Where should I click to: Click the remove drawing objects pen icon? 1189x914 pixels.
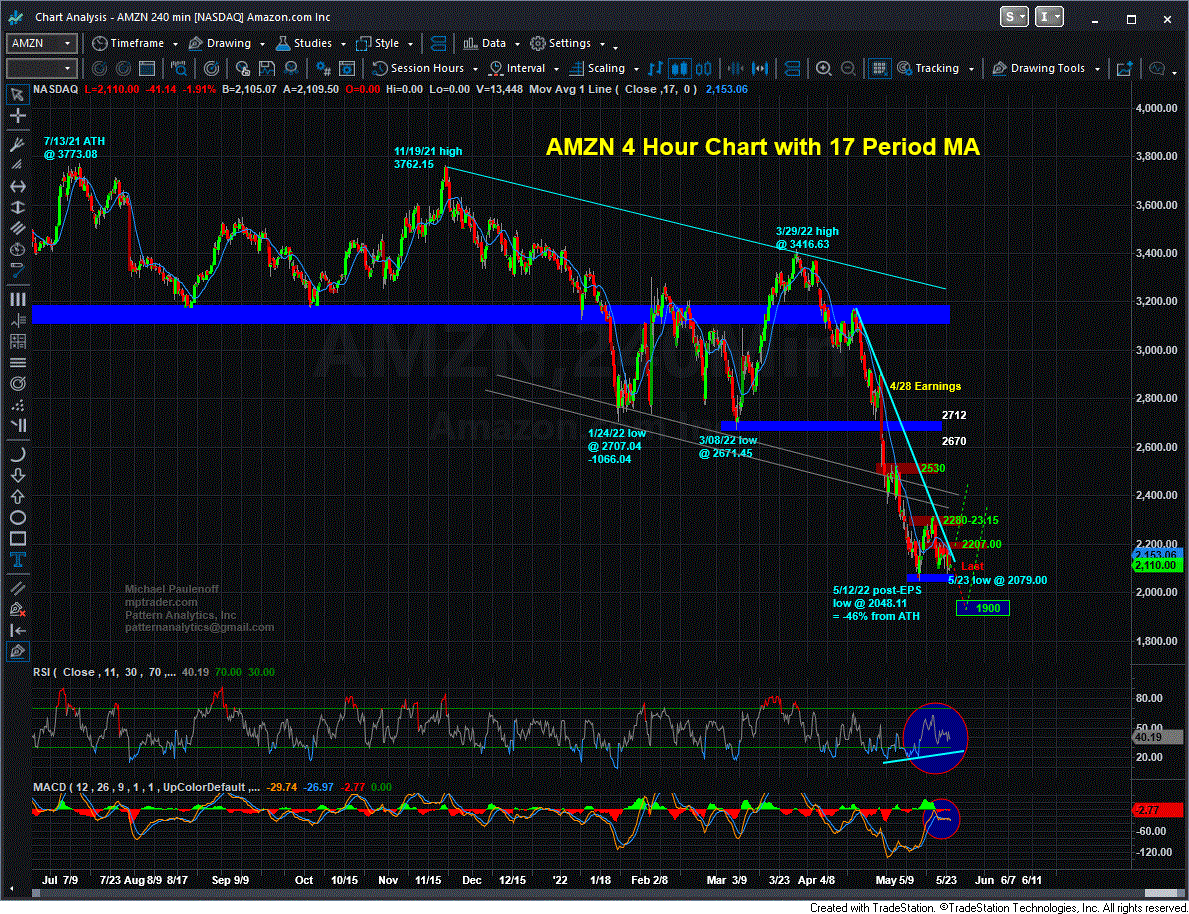pos(17,609)
